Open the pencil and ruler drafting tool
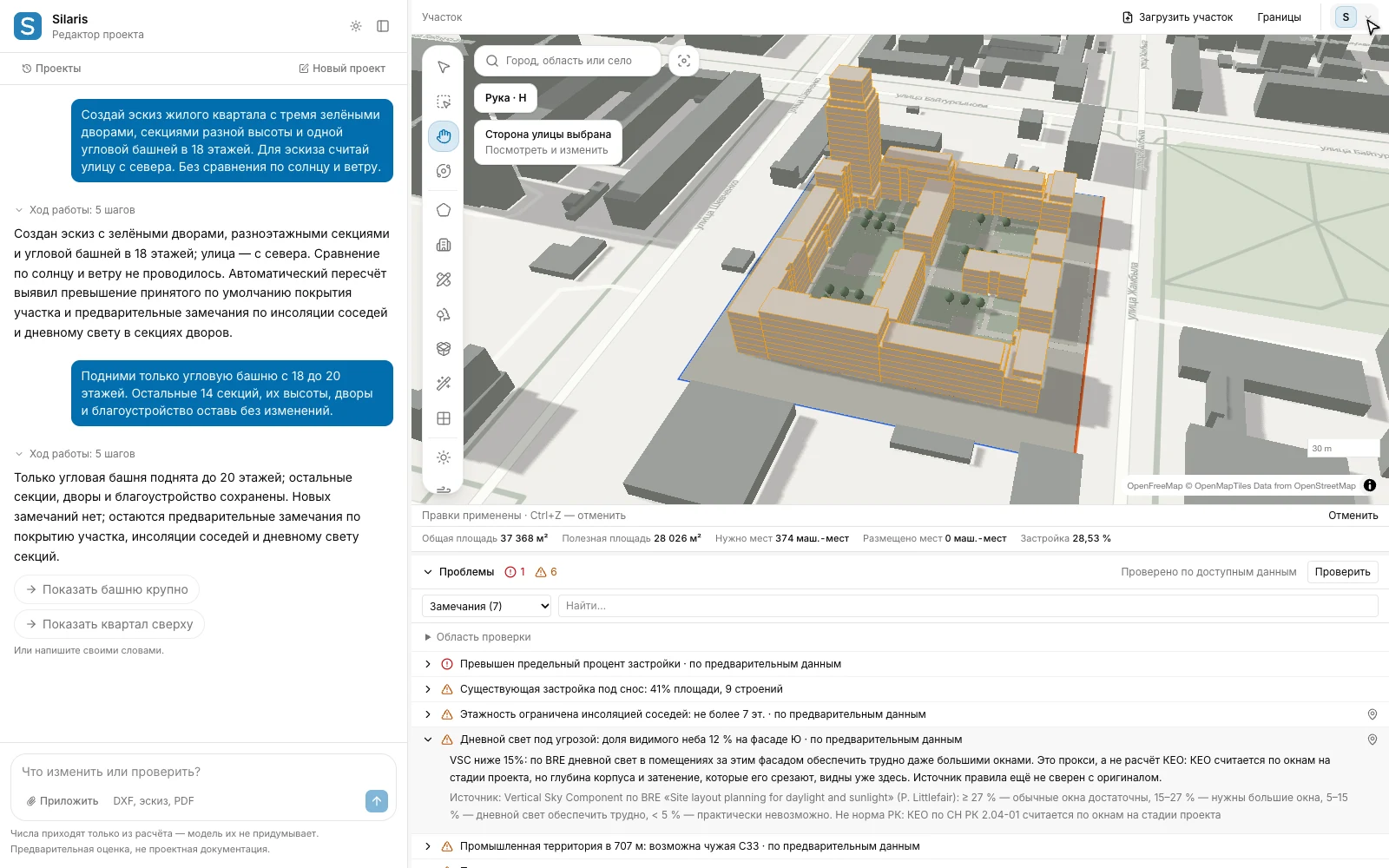This screenshot has width=1389, height=868. (444, 279)
